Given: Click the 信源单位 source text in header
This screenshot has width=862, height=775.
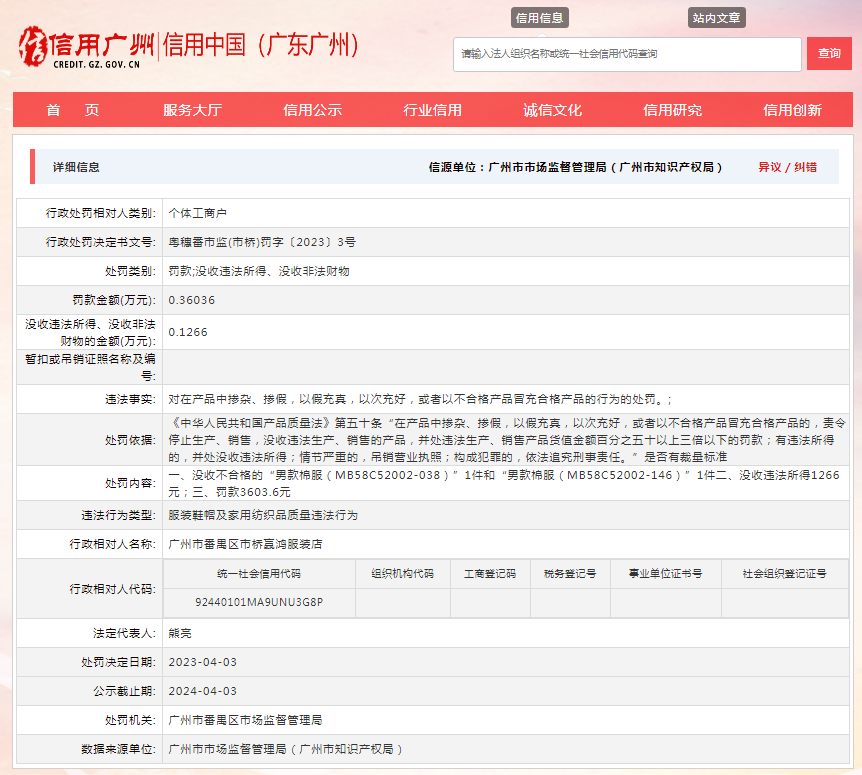Looking at the screenshot, I should point(575,167).
